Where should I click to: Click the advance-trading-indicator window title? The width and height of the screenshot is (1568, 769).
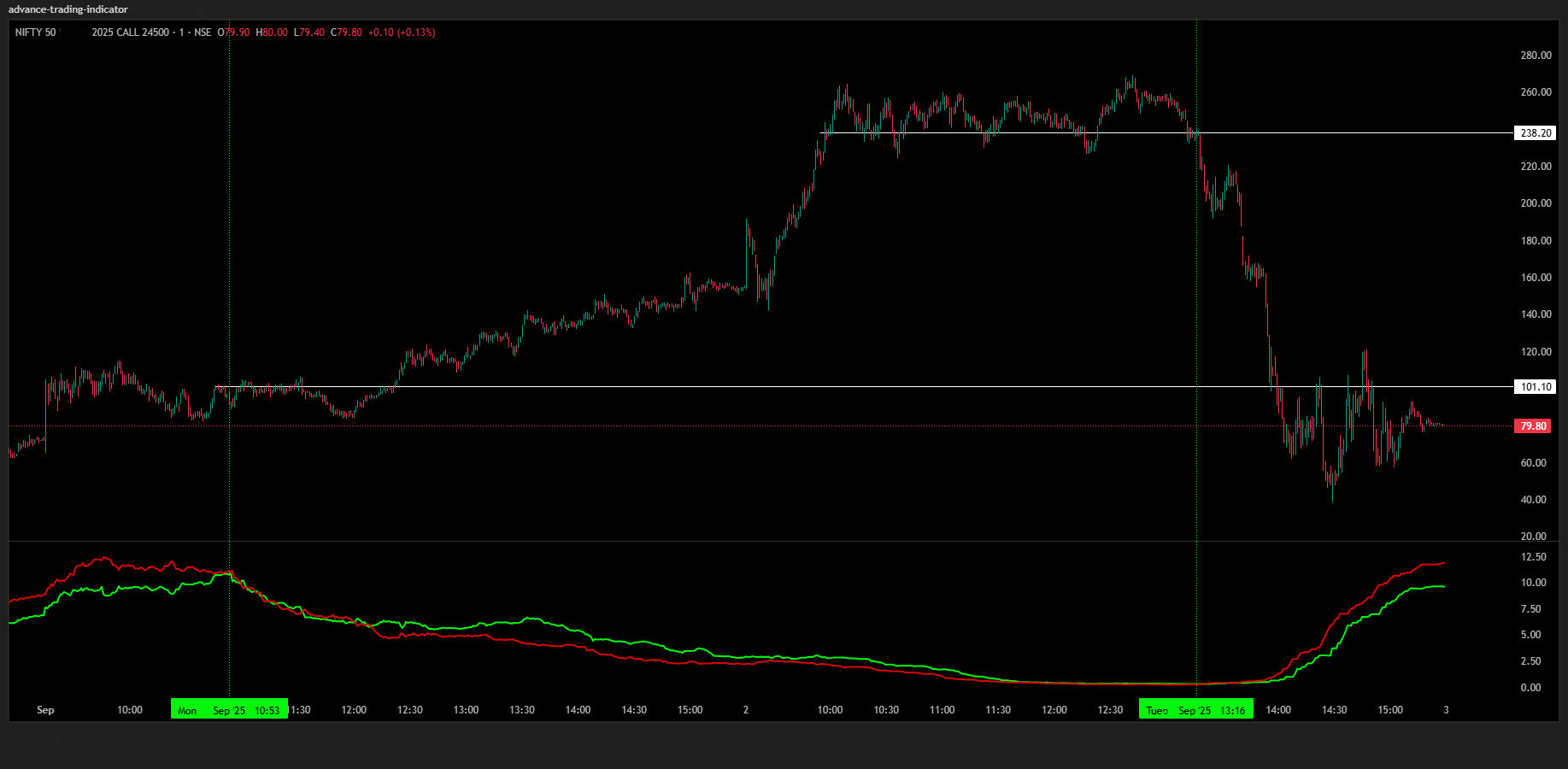[67, 9]
